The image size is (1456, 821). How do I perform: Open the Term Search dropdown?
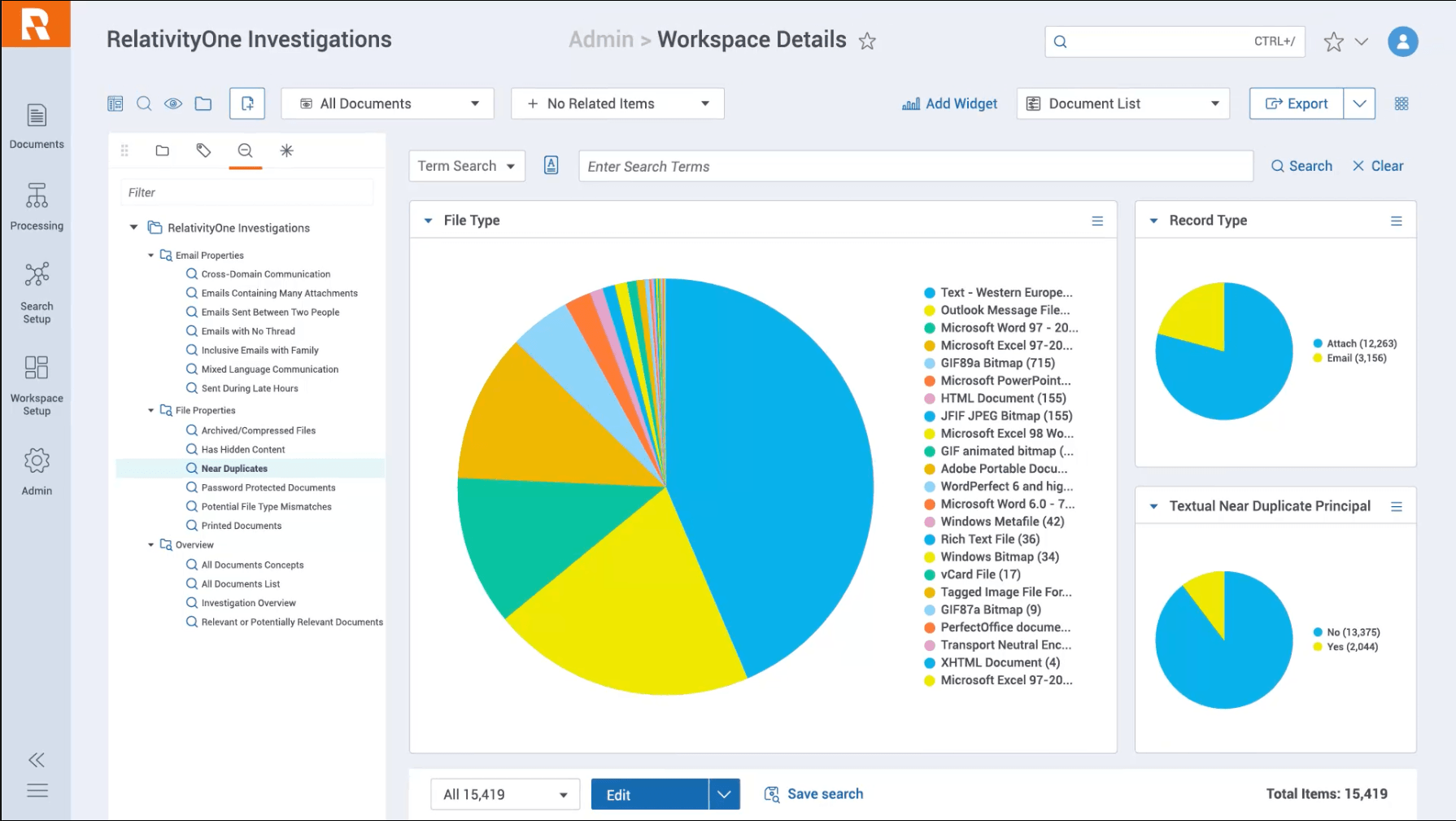coord(467,166)
